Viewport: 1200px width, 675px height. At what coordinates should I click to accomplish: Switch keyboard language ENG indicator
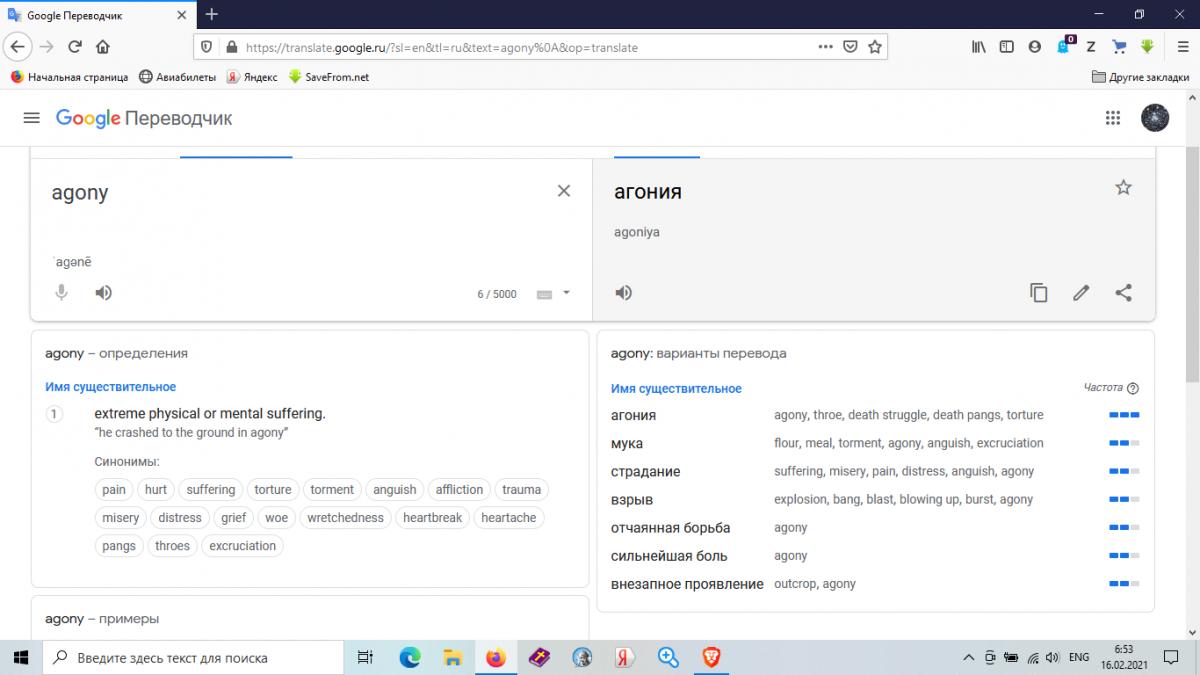pos(1079,657)
